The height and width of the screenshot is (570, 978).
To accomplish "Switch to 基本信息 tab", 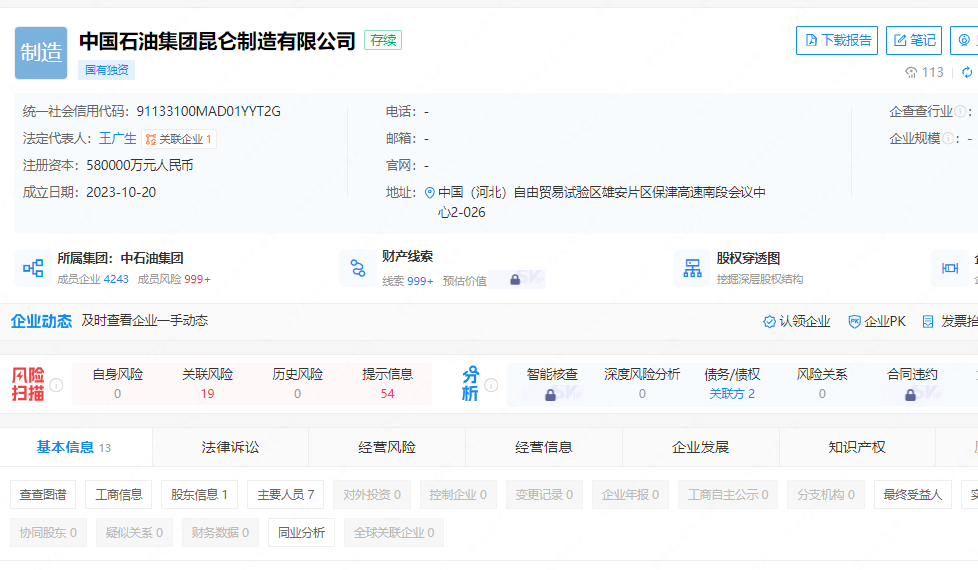I will pos(74,447).
